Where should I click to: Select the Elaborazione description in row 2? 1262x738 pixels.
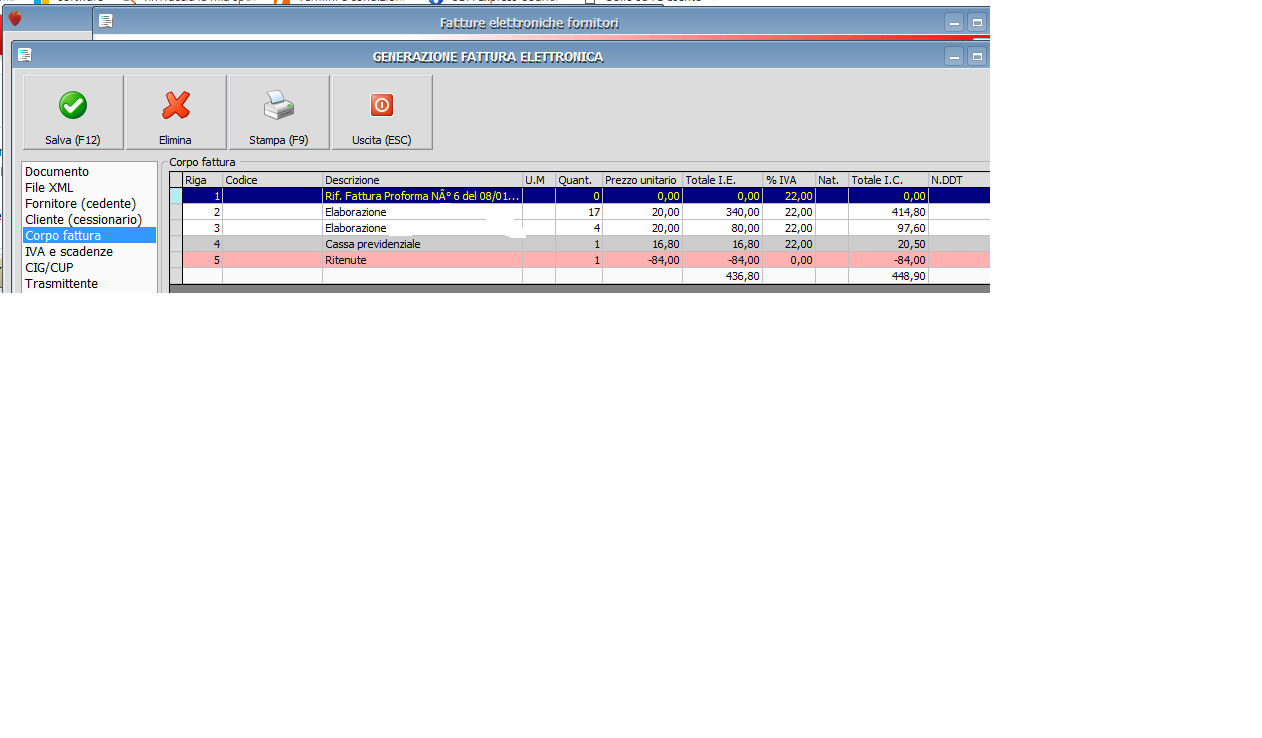(422, 212)
